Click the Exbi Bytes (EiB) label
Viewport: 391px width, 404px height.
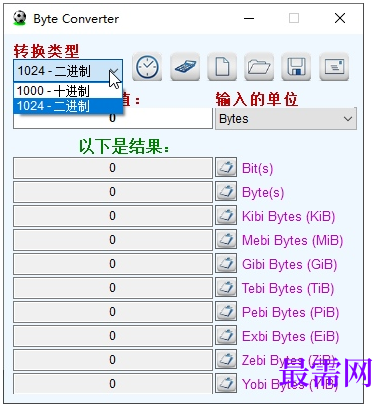coord(290,336)
